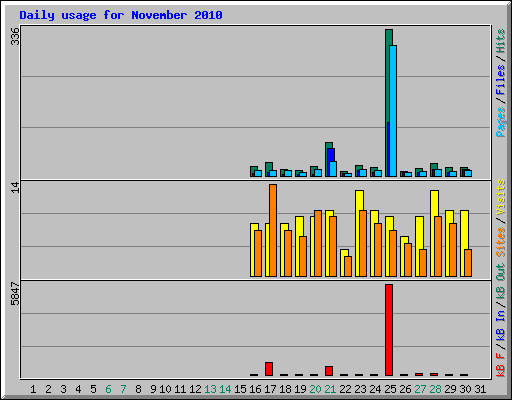This screenshot has width=512, height=400.
Task: Click the blue "kB In" legend label
Action: [501, 325]
